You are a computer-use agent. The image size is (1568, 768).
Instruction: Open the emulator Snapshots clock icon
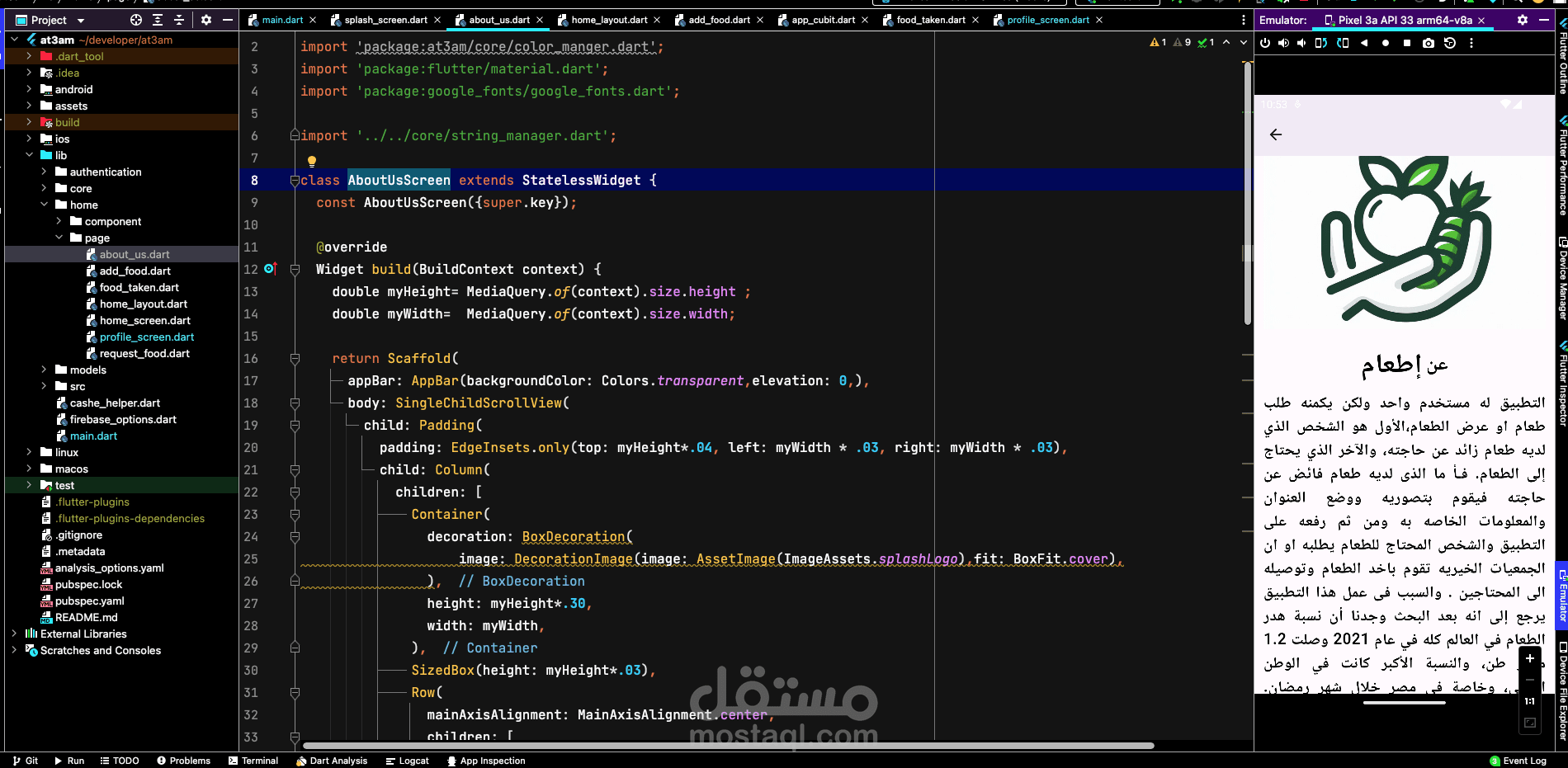(x=1450, y=43)
